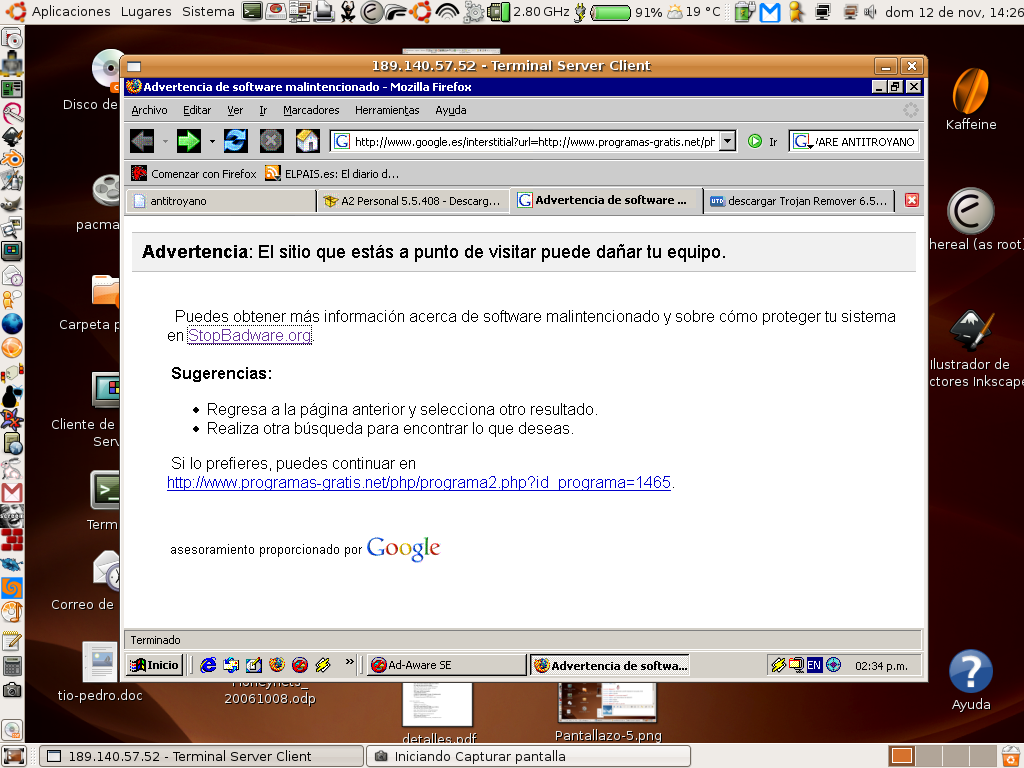
Task: Go to the Firefox Home page icon
Action: [307, 141]
